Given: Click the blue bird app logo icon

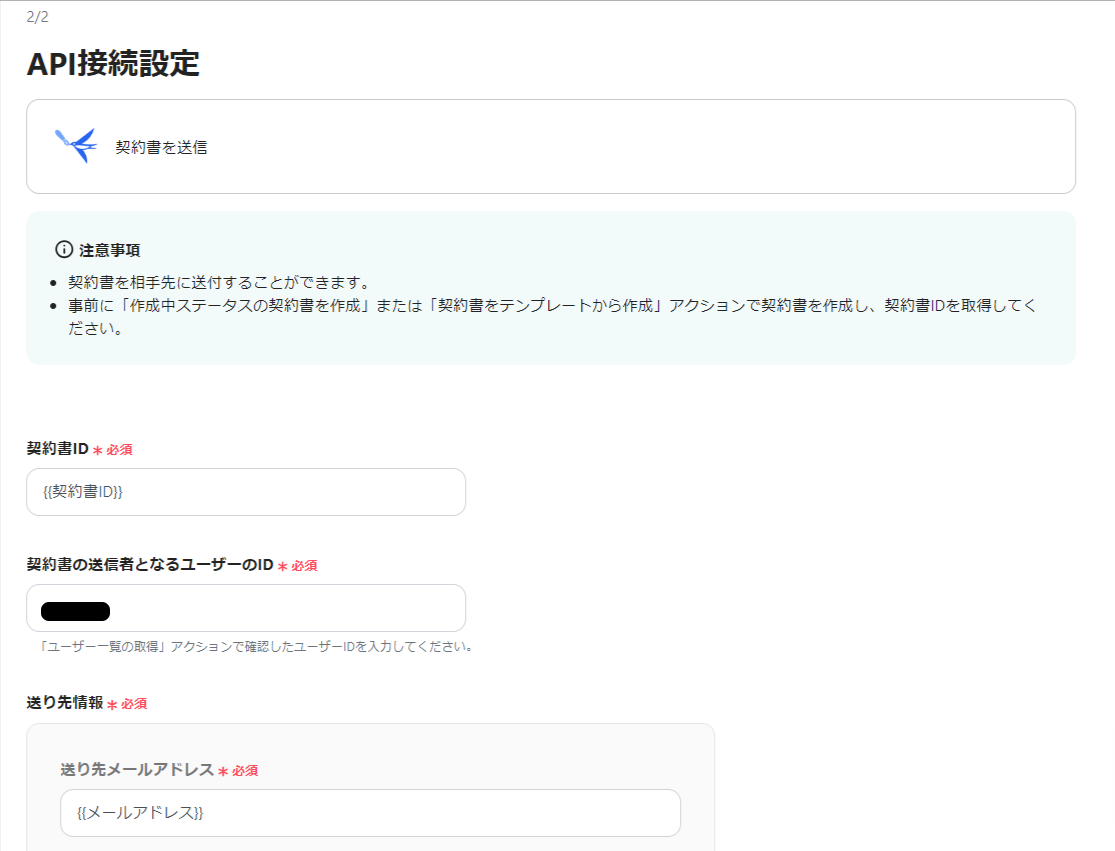Looking at the screenshot, I should tap(76, 145).
